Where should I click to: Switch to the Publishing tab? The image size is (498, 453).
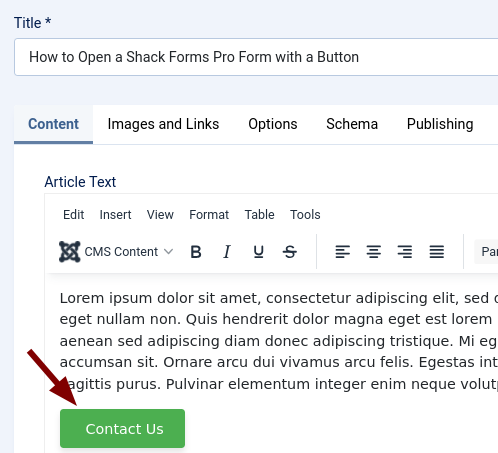click(440, 124)
